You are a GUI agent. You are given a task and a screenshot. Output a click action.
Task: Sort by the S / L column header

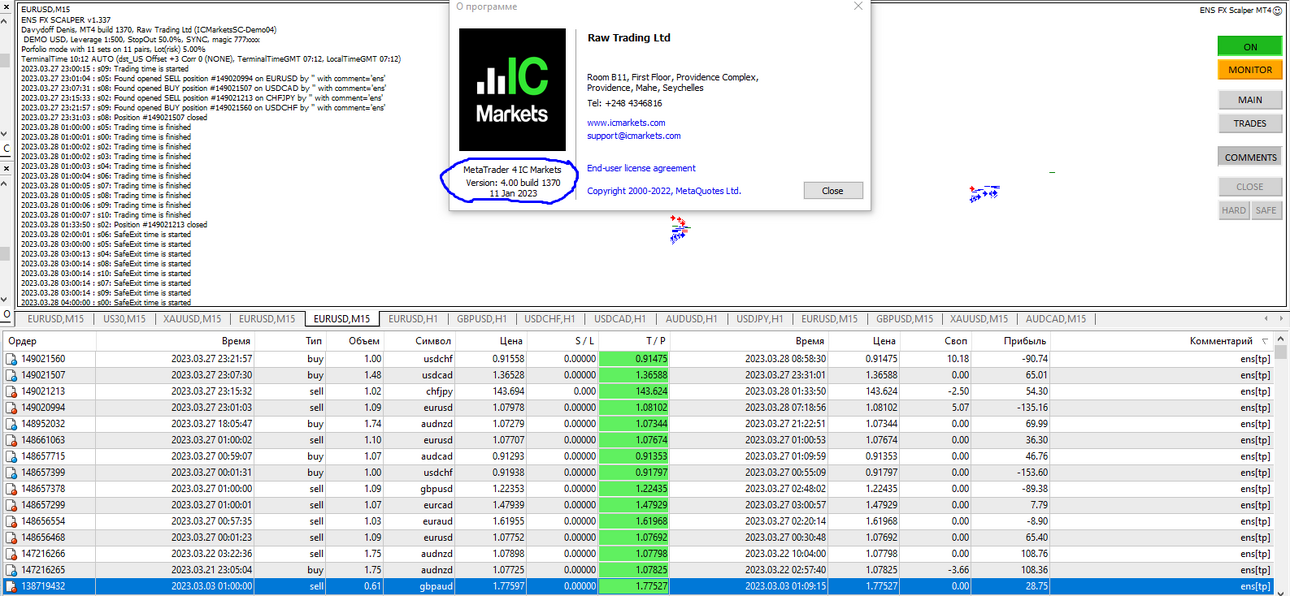[564, 341]
